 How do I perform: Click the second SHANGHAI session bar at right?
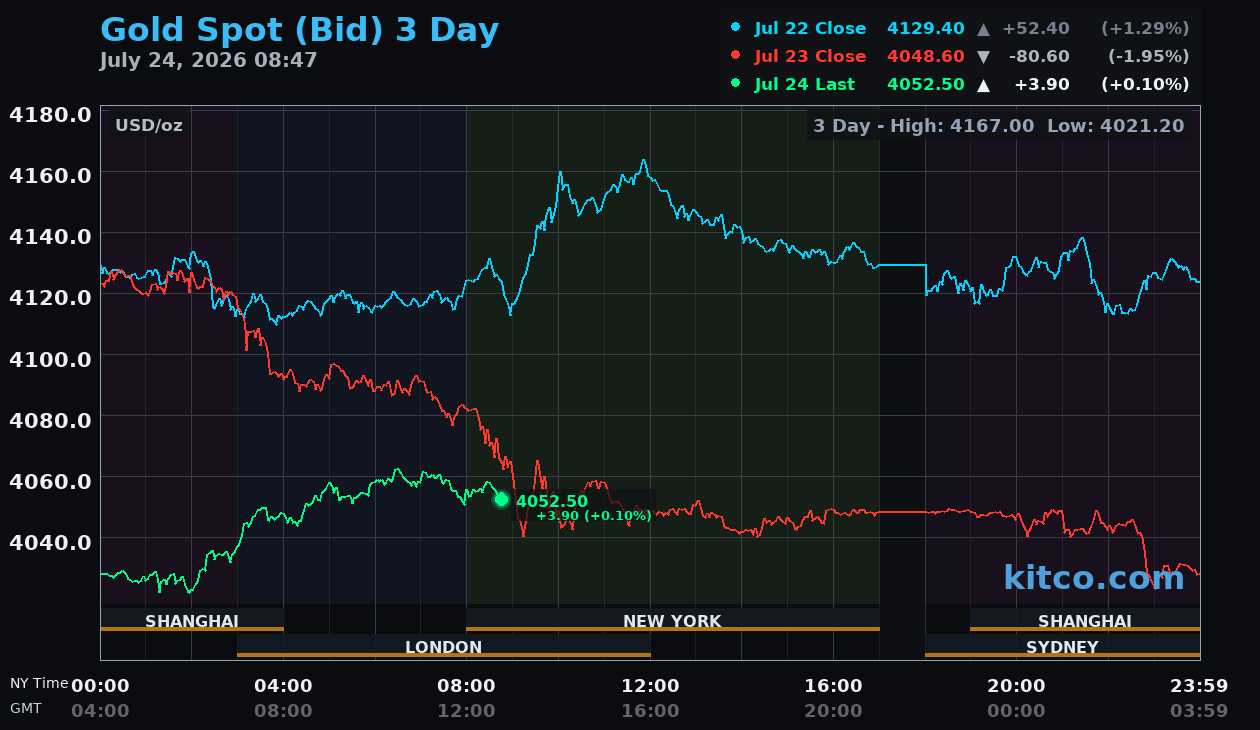click(x=1085, y=620)
